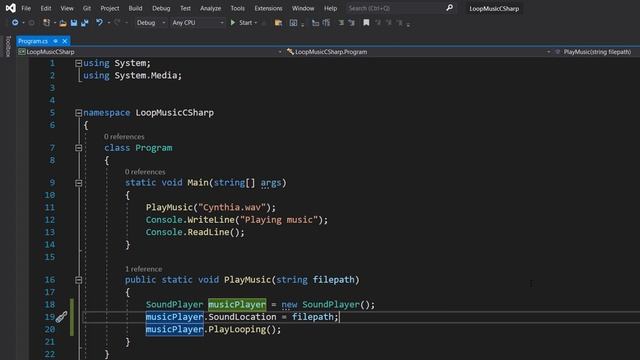Click the Increase Indent toolbar icon
Viewport: 640px width, 360px height.
326,23
